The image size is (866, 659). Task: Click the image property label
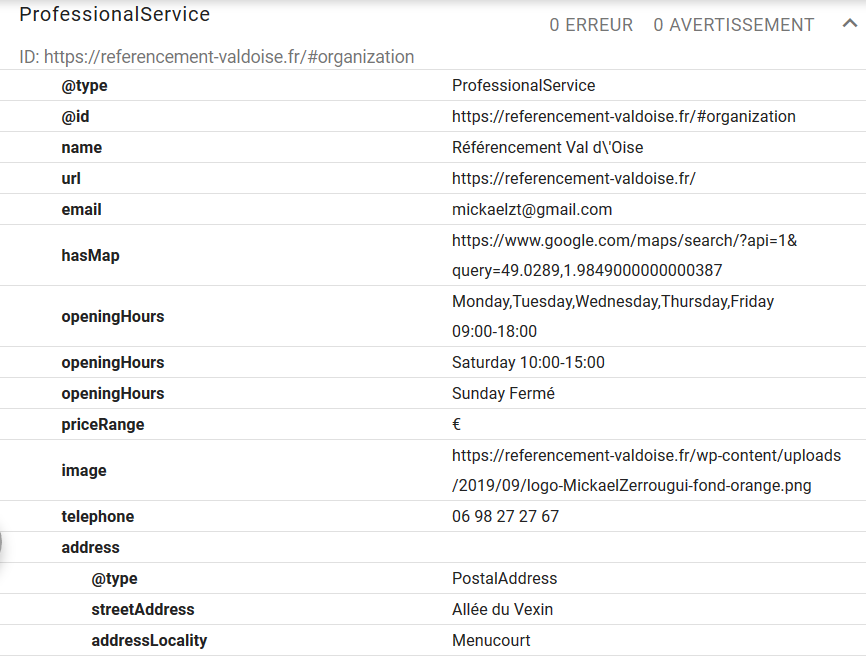tap(84, 470)
